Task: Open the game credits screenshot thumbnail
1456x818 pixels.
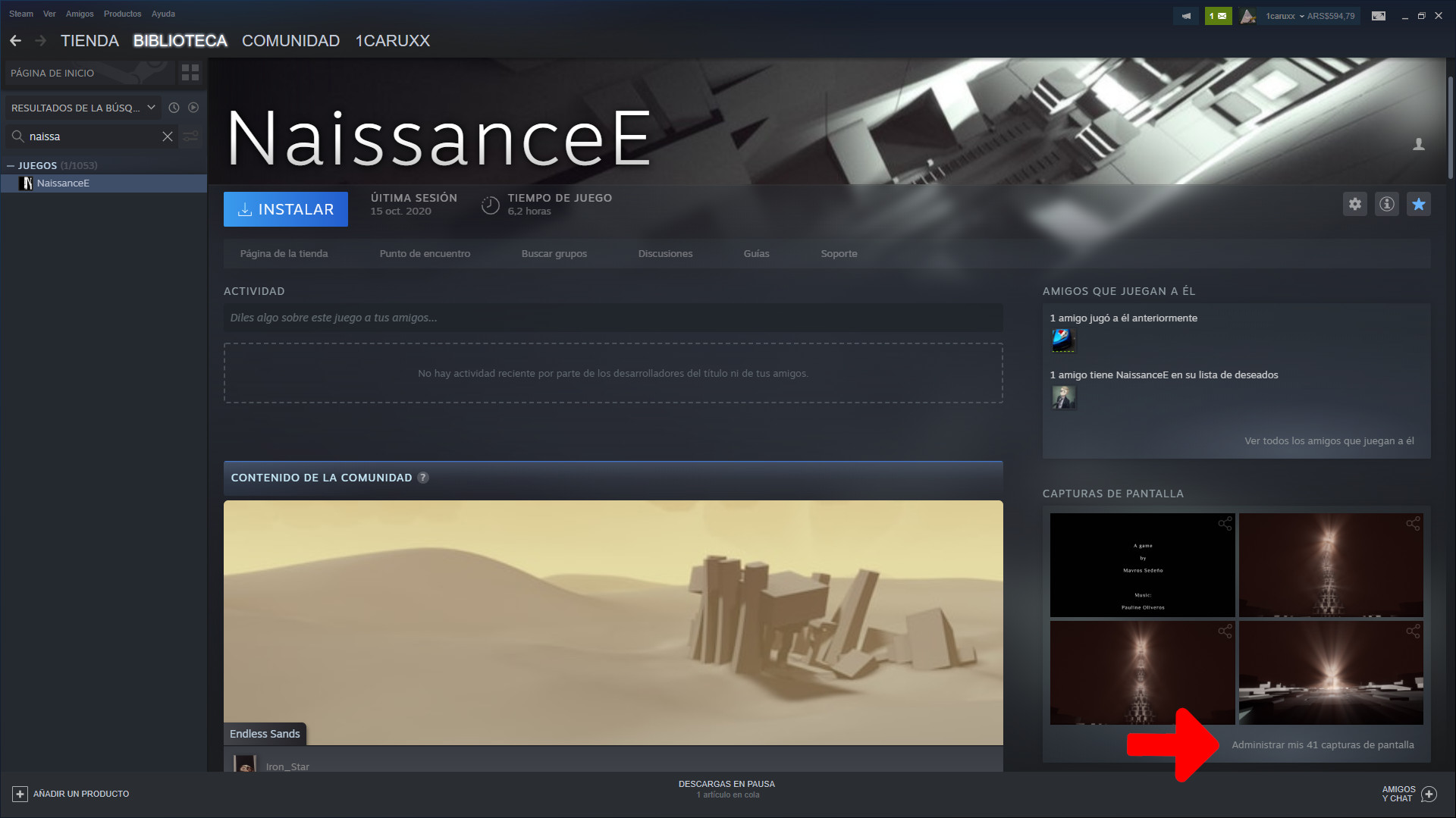Action: [x=1142, y=565]
